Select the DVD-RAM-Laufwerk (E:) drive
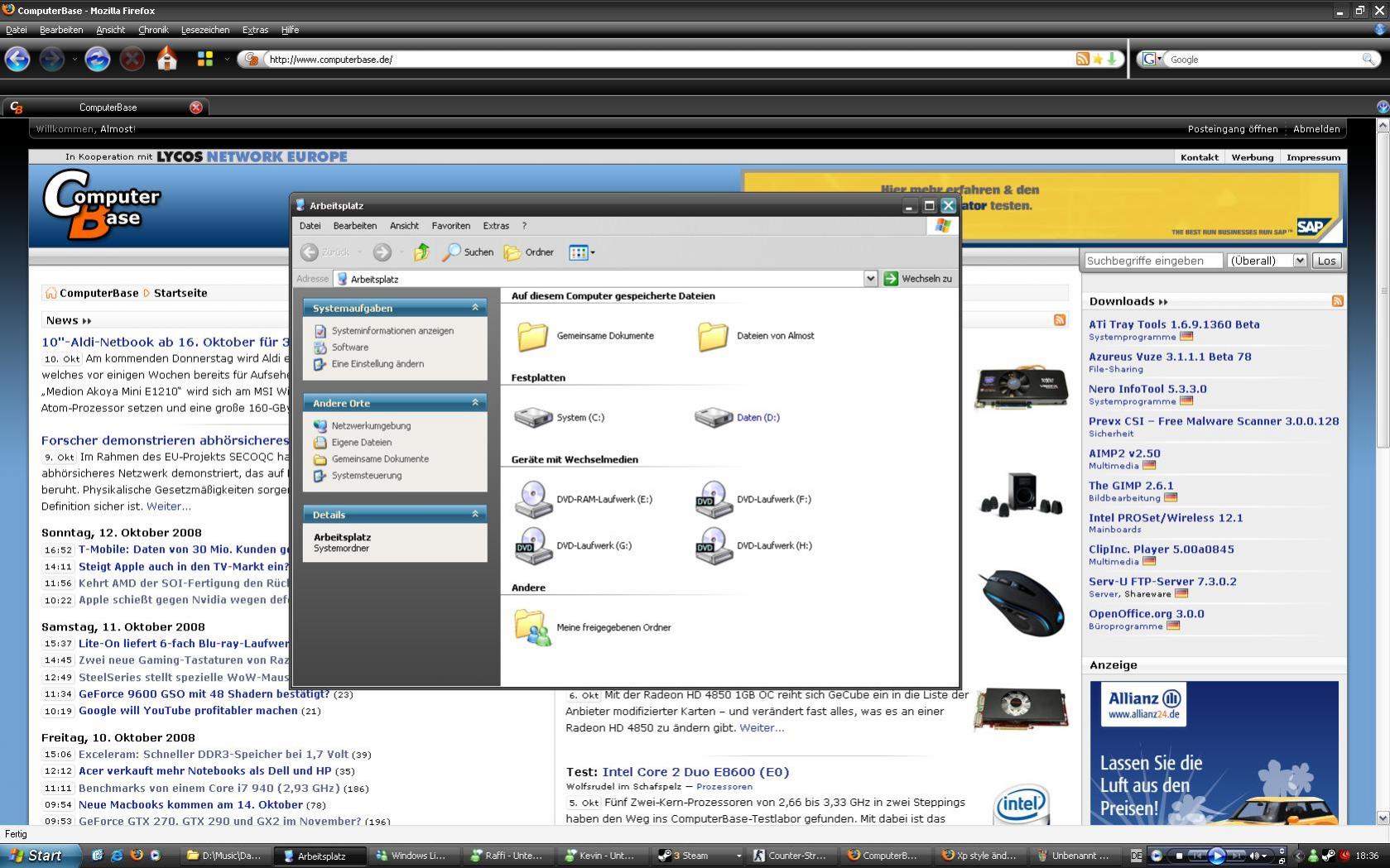 point(584,499)
